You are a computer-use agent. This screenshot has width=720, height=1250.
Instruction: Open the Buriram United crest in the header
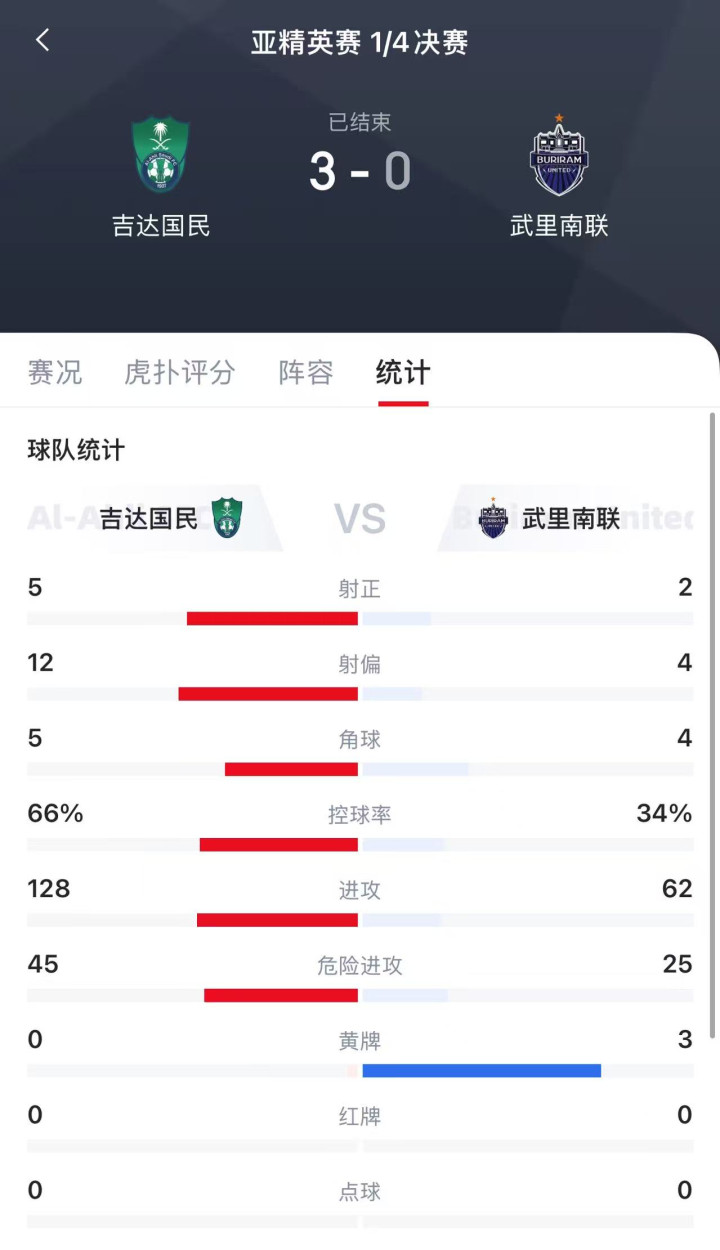pos(559,156)
